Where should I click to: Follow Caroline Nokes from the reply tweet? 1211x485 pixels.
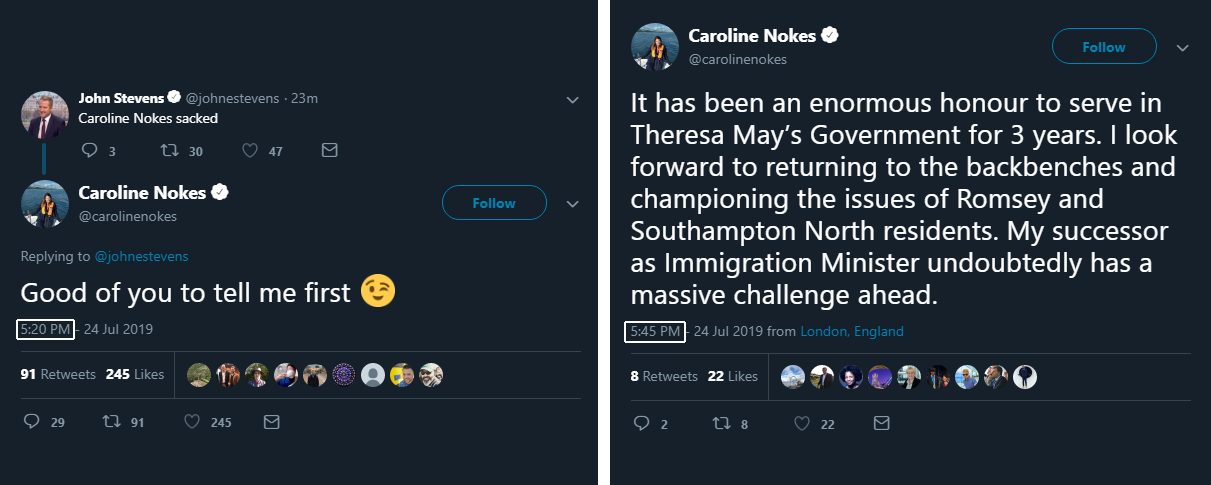494,203
